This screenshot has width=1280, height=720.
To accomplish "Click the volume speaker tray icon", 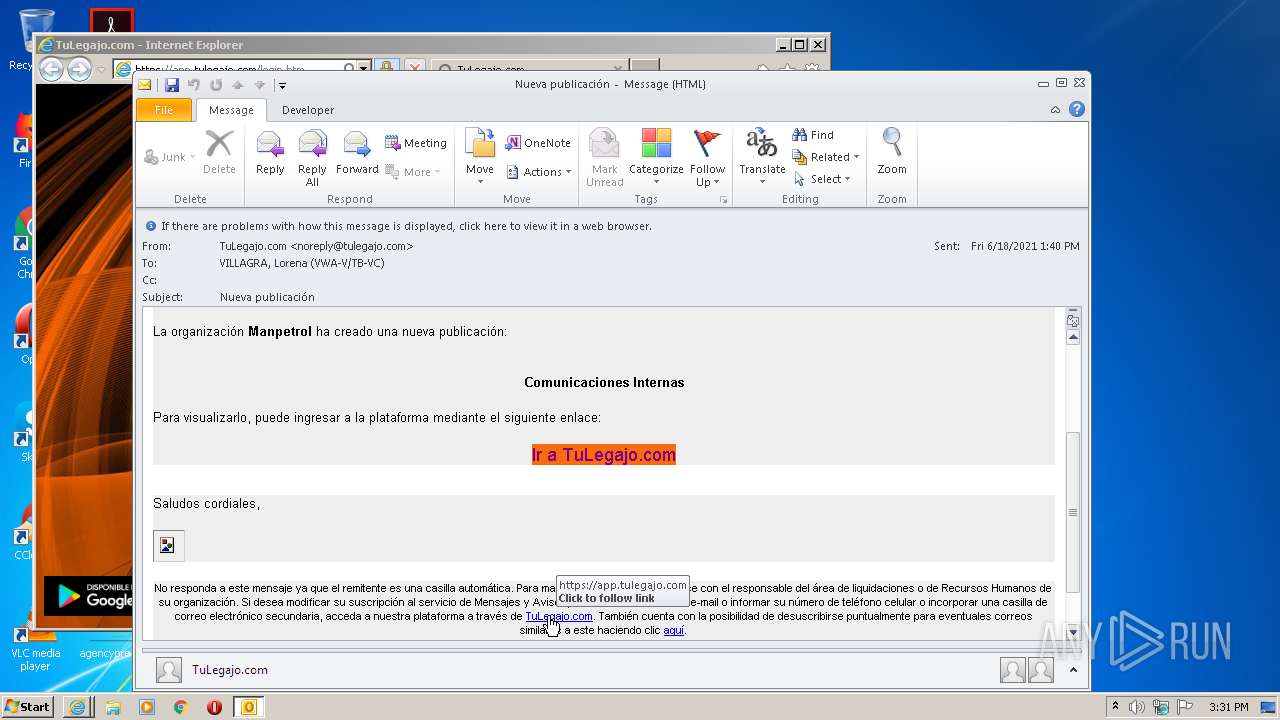I will [x=1137, y=707].
